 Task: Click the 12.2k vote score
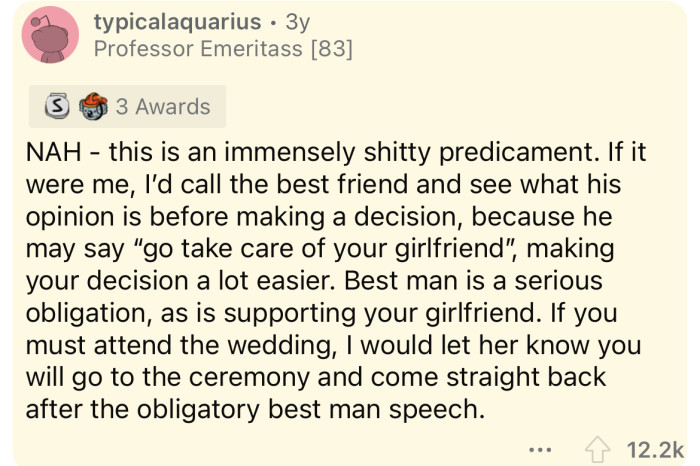(x=655, y=448)
